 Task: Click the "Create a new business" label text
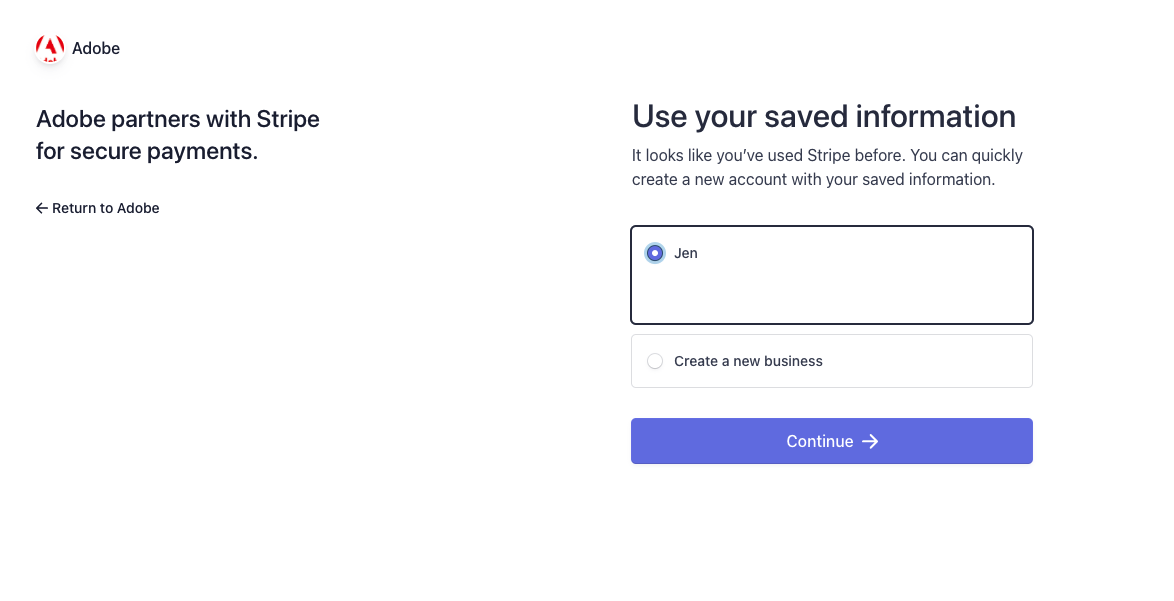(x=748, y=361)
